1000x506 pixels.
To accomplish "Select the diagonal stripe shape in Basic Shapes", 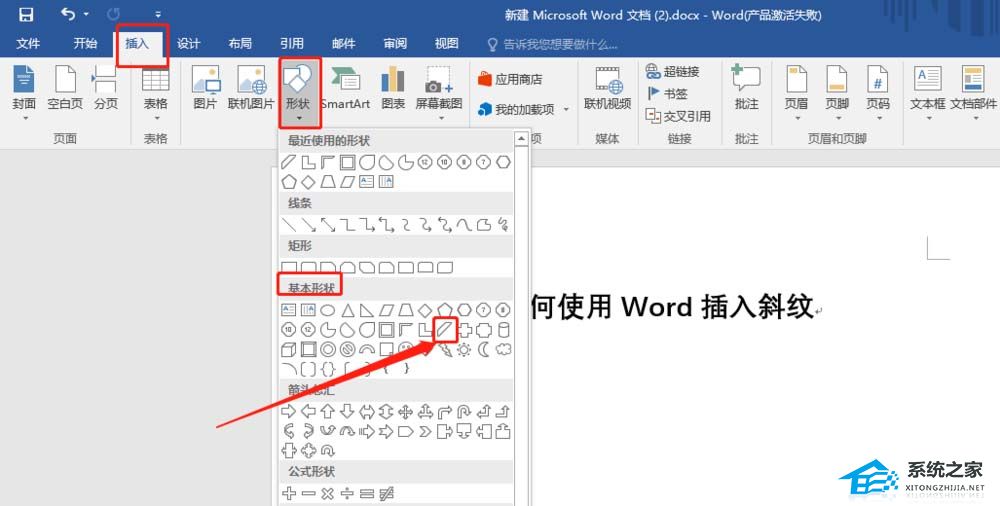I will point(446,329).
